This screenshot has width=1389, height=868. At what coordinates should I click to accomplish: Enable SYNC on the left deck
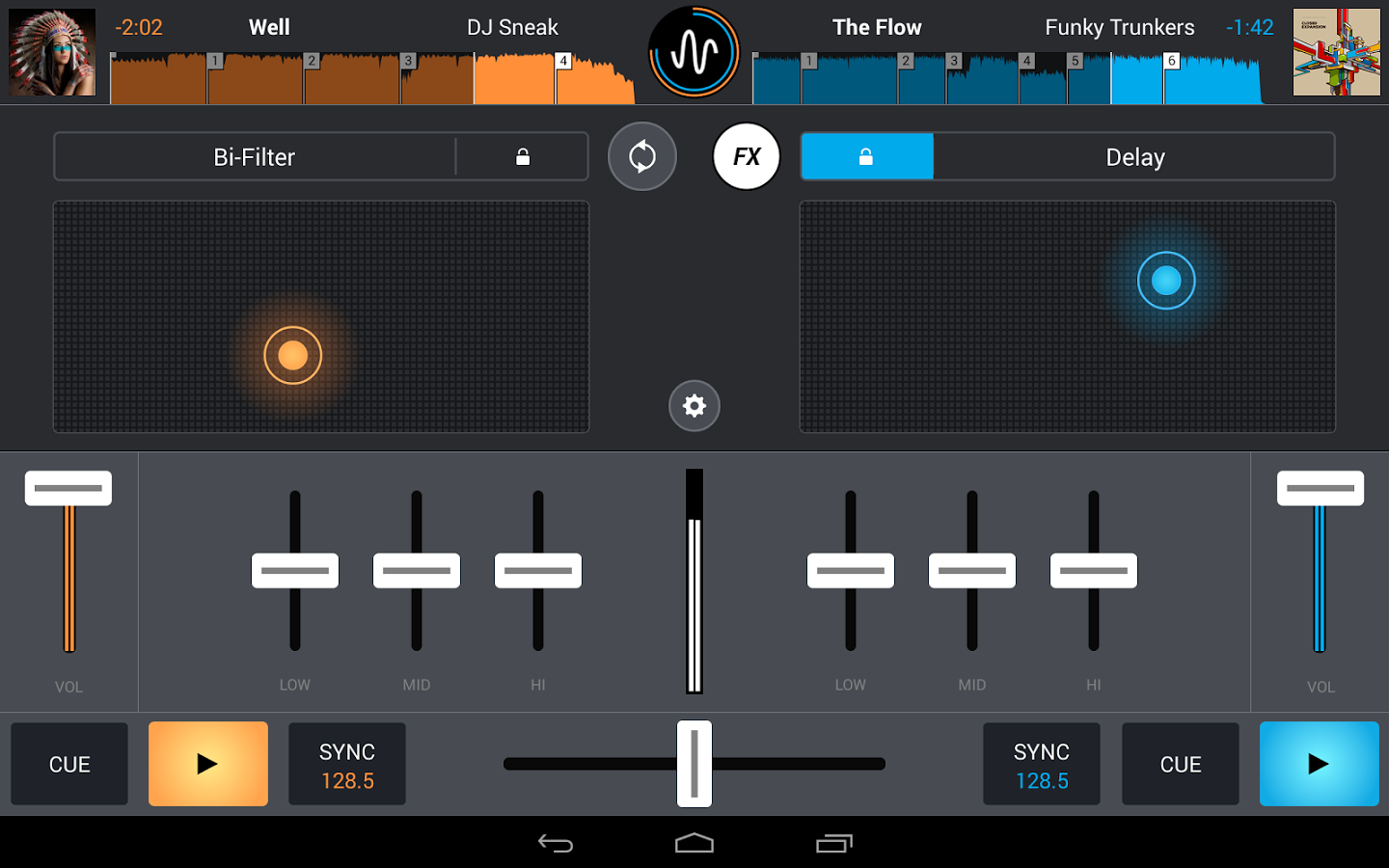pyautogui.click(x=346, y=764)
